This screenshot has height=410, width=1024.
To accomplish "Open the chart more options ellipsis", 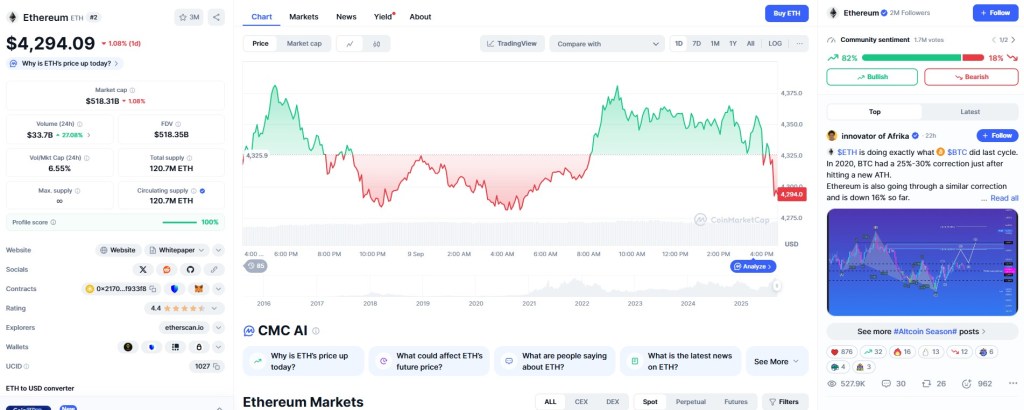I will coord(799,44).
